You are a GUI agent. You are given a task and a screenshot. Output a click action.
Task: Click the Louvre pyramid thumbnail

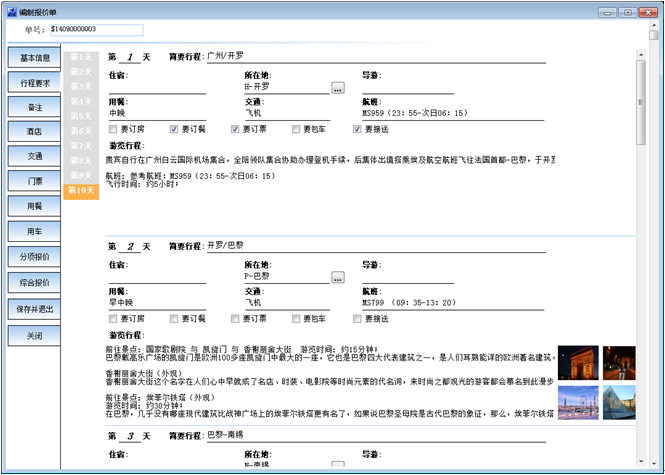619,402
